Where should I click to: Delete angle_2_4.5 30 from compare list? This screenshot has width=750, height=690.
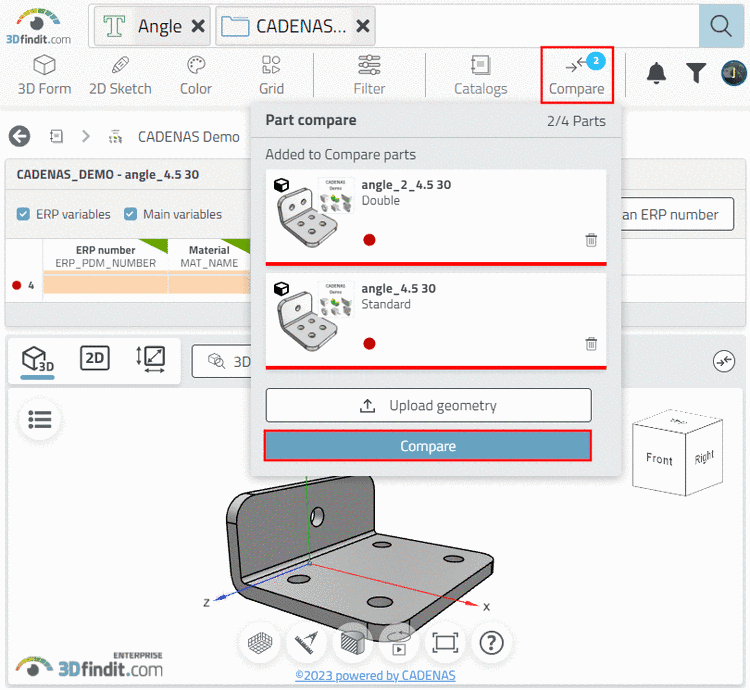pyautogui.click(x=591, y=240)
